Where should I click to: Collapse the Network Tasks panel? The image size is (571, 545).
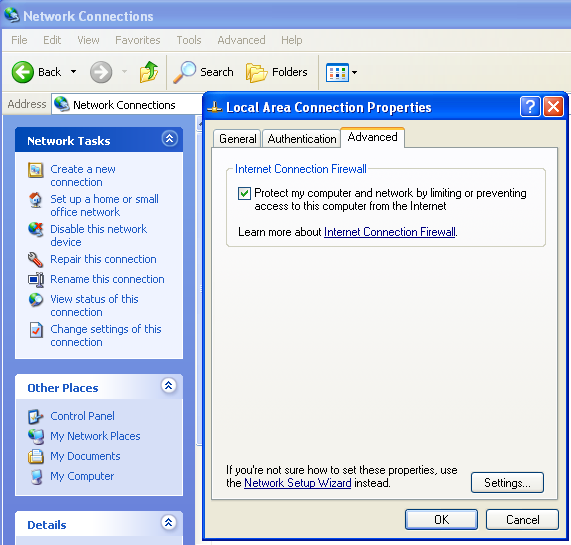[x=170, y=138]
